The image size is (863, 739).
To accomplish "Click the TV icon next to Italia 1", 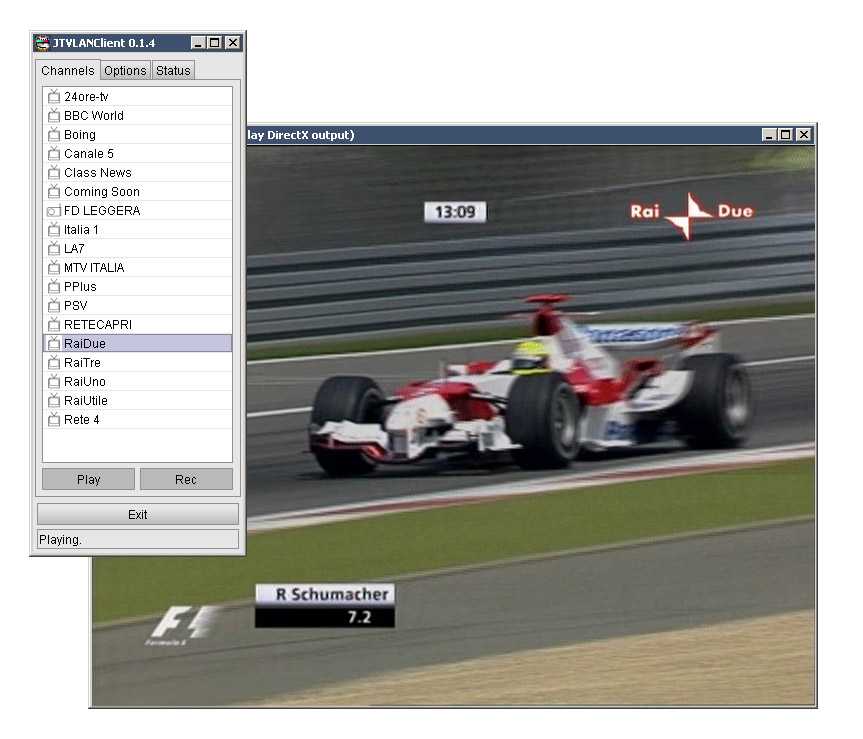I will [53, 229].
